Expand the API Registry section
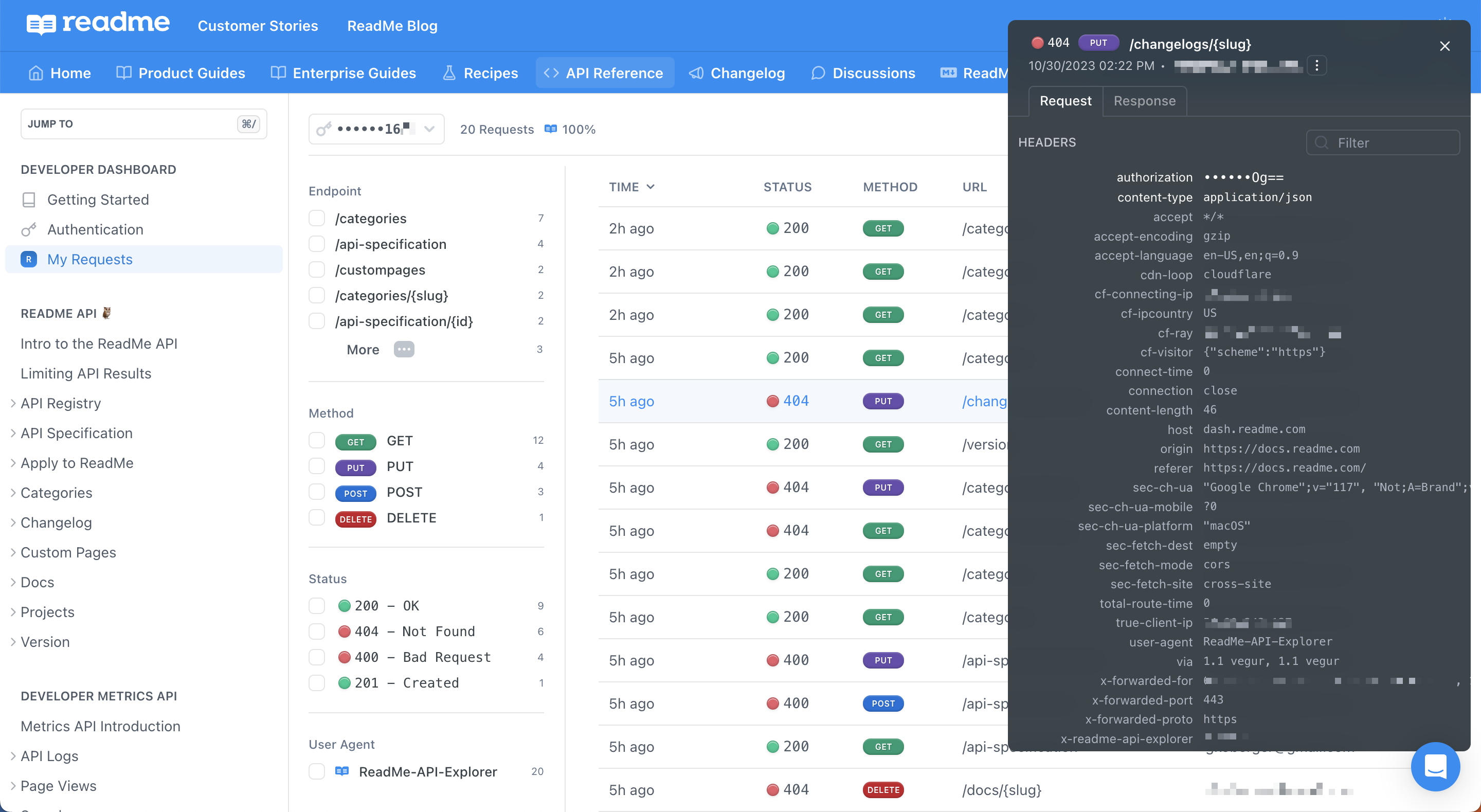The image size is (1481, 812). tap(13, 404)
